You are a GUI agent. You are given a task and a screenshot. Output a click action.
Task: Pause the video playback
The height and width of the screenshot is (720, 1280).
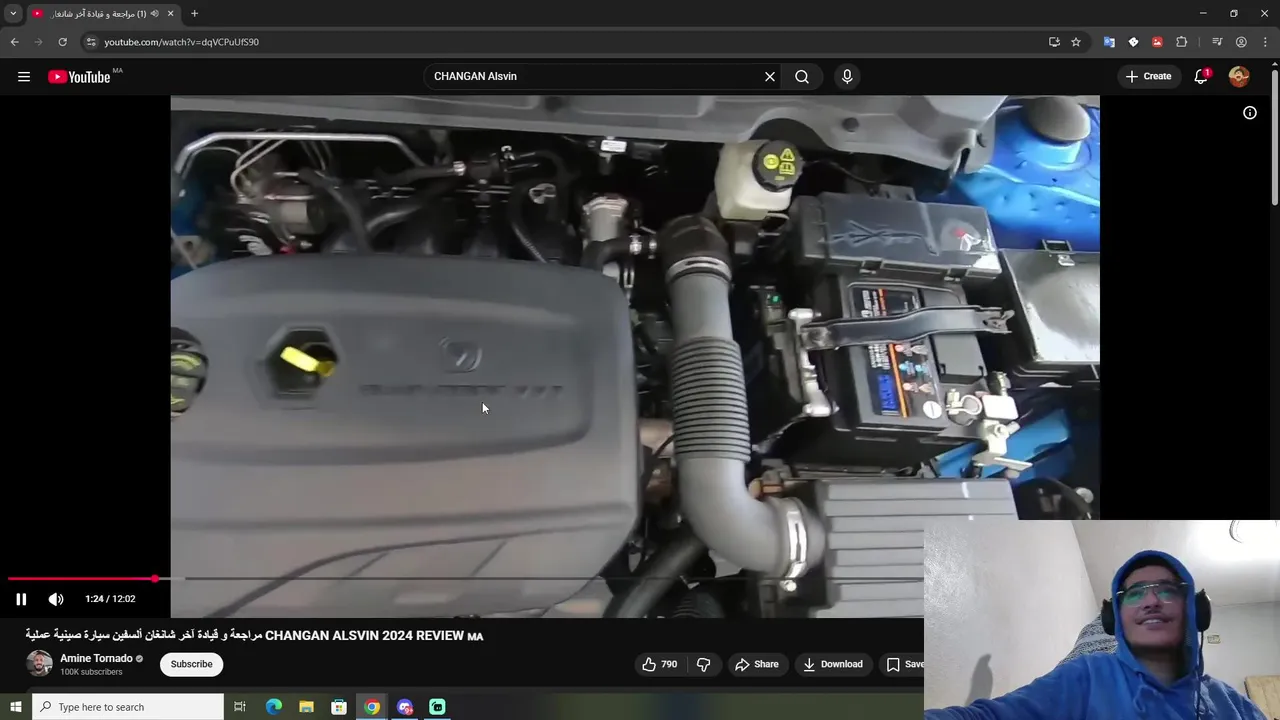point(21,599)
